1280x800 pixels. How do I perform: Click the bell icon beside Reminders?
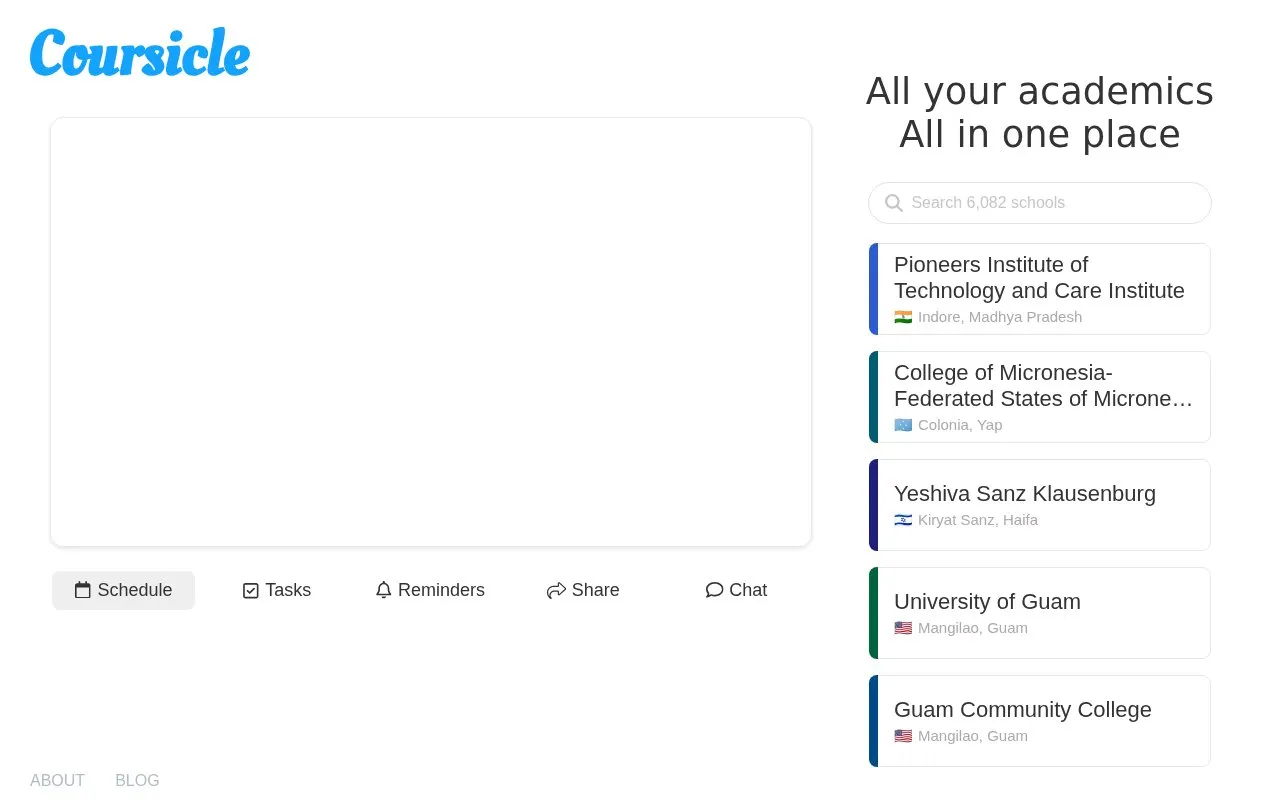pos(384,590)
